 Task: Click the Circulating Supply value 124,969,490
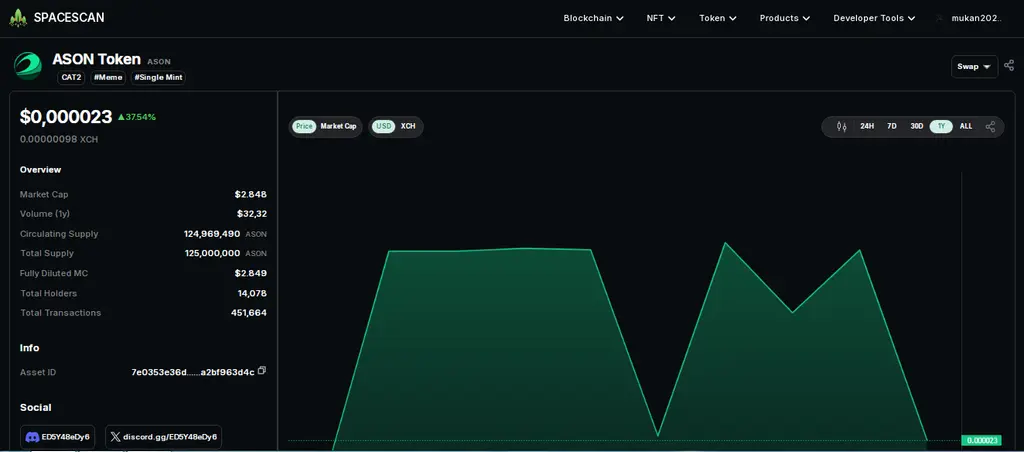[212, 233]
